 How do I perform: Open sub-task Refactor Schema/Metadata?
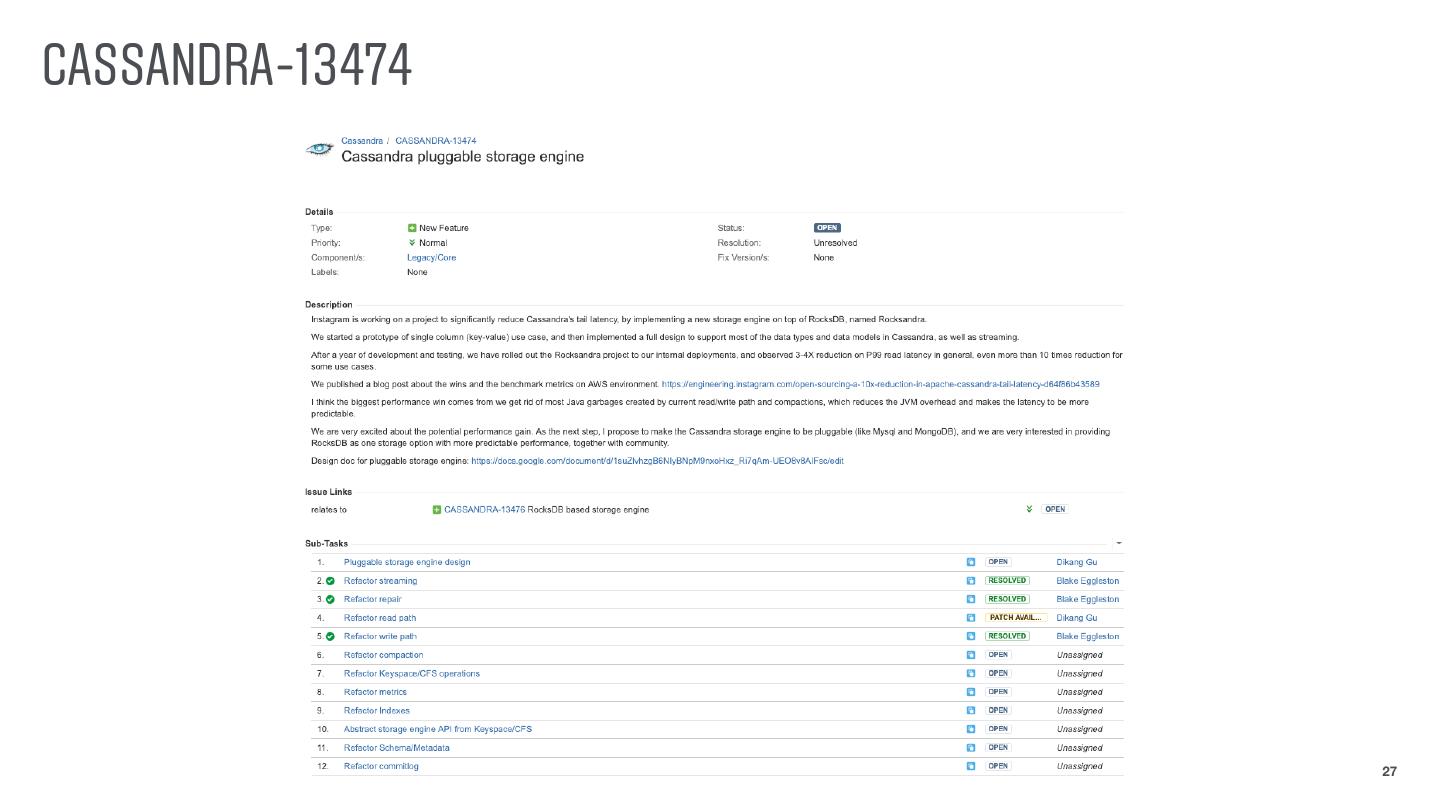[x=397, y=748]
